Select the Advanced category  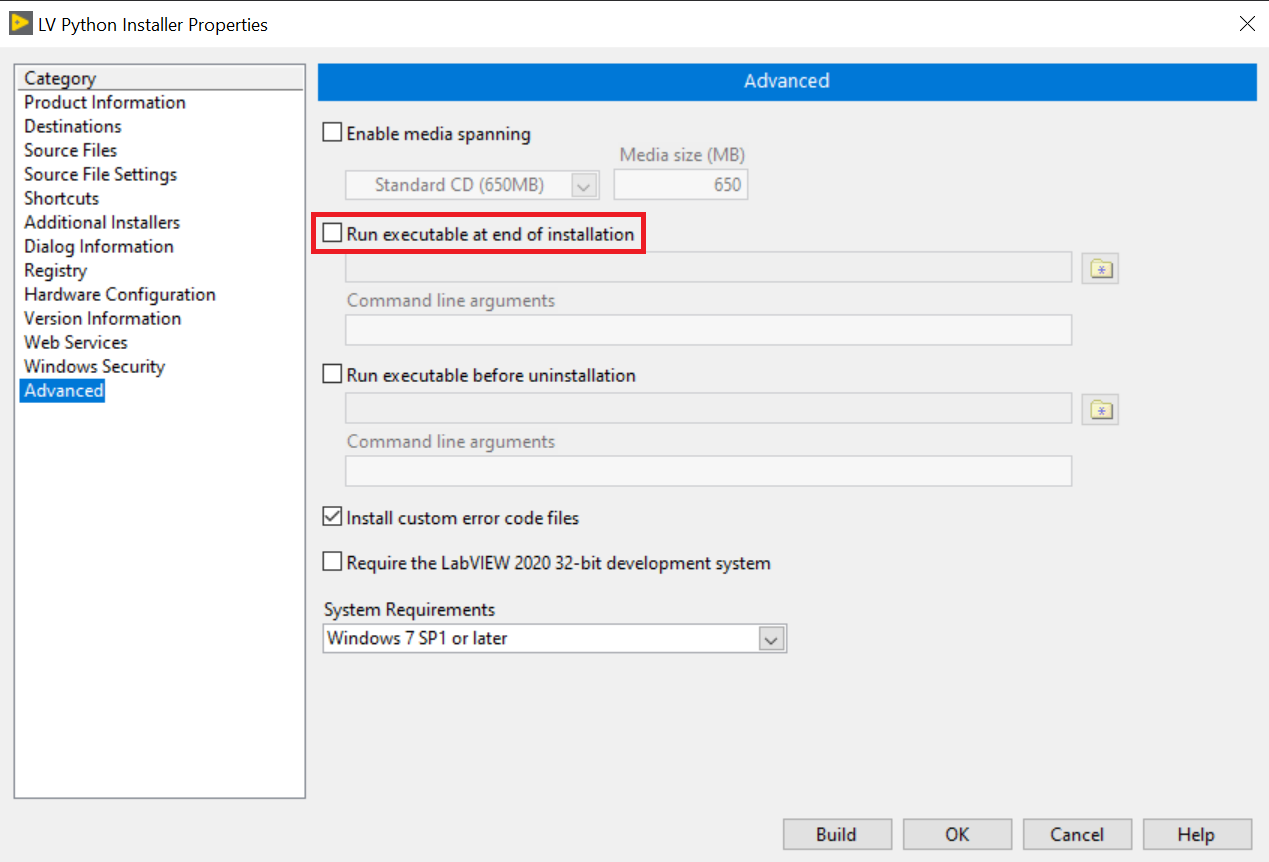[x=64, y=390]
